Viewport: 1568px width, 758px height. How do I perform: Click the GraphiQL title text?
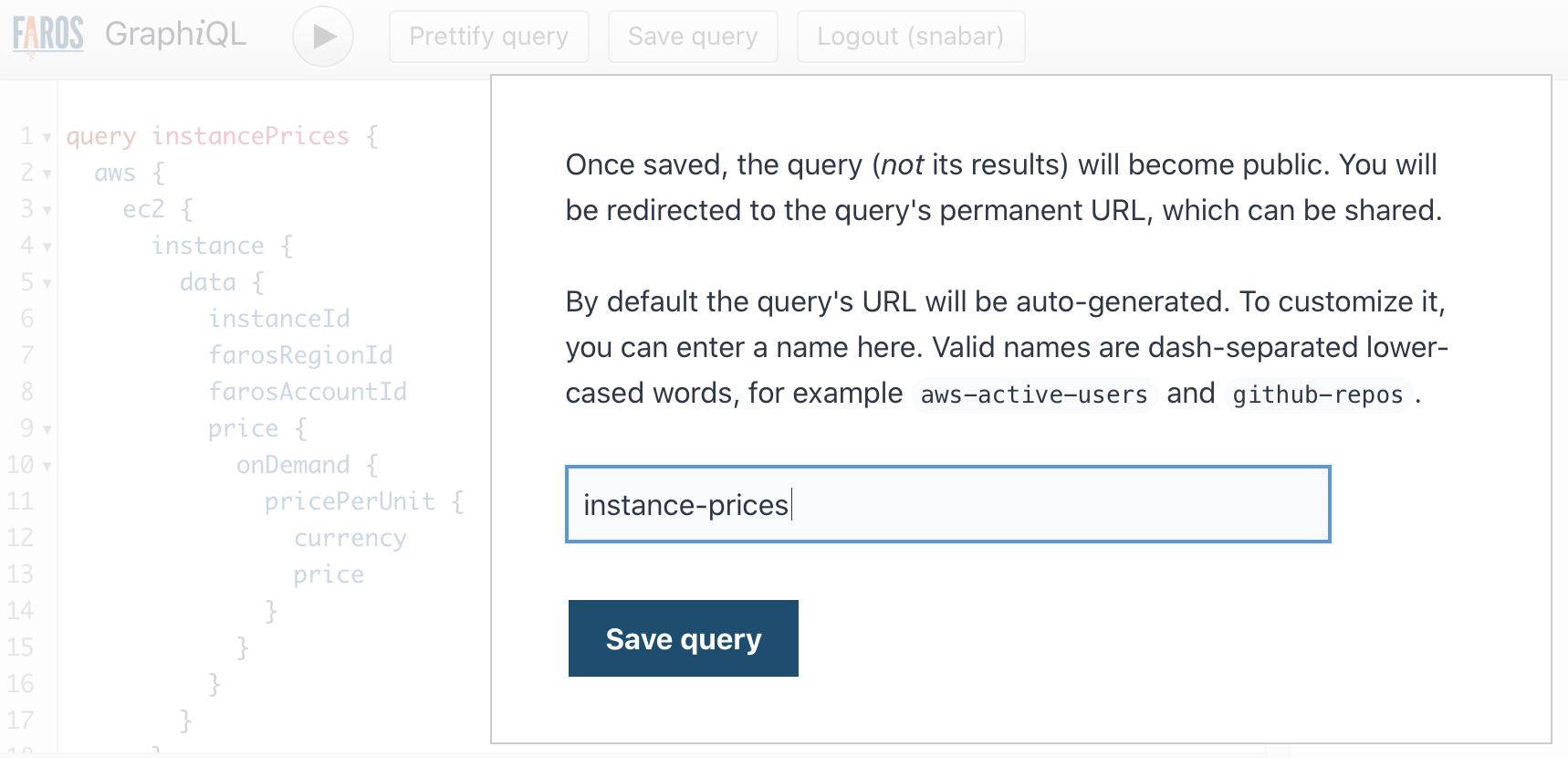(175, 34)
